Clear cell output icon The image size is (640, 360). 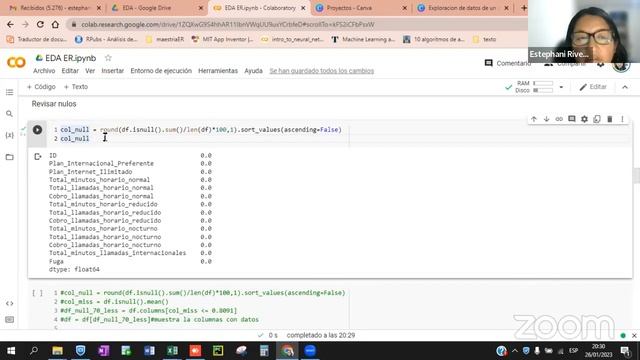point(38,156)
